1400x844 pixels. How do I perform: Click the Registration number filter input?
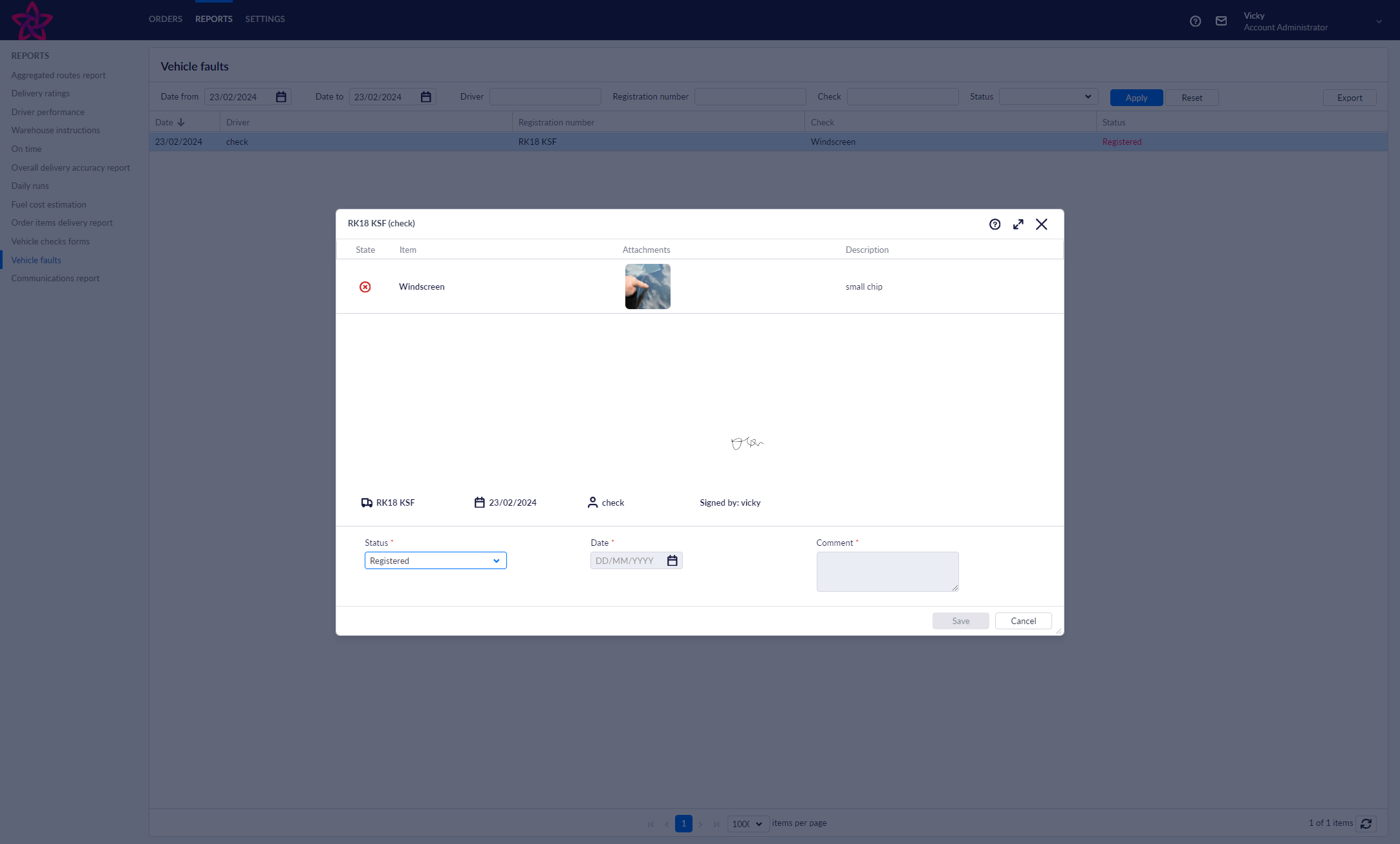pyautogui.click(x=750, y=97)
